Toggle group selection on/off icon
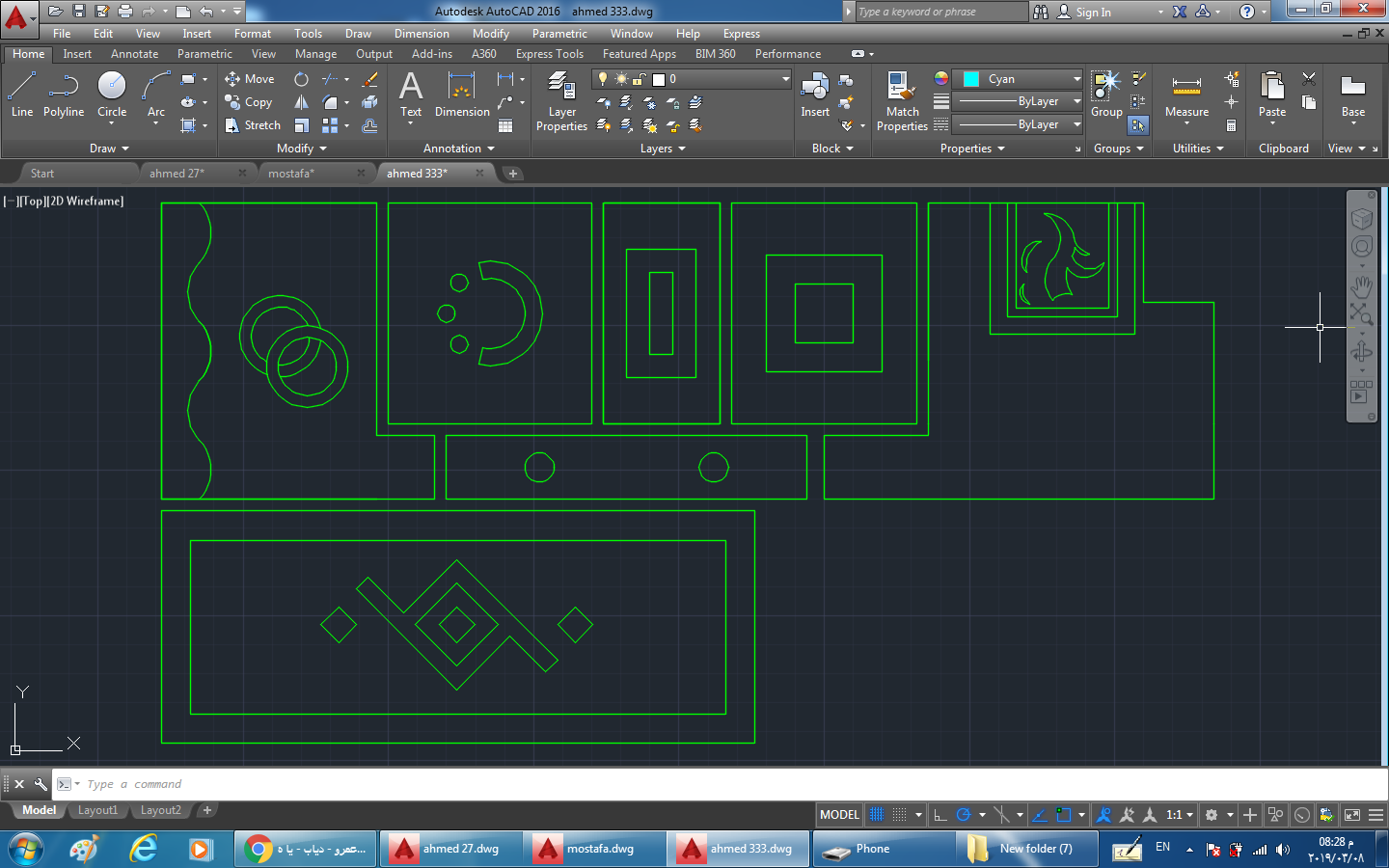1389x868 pixels. [1138, 125]
